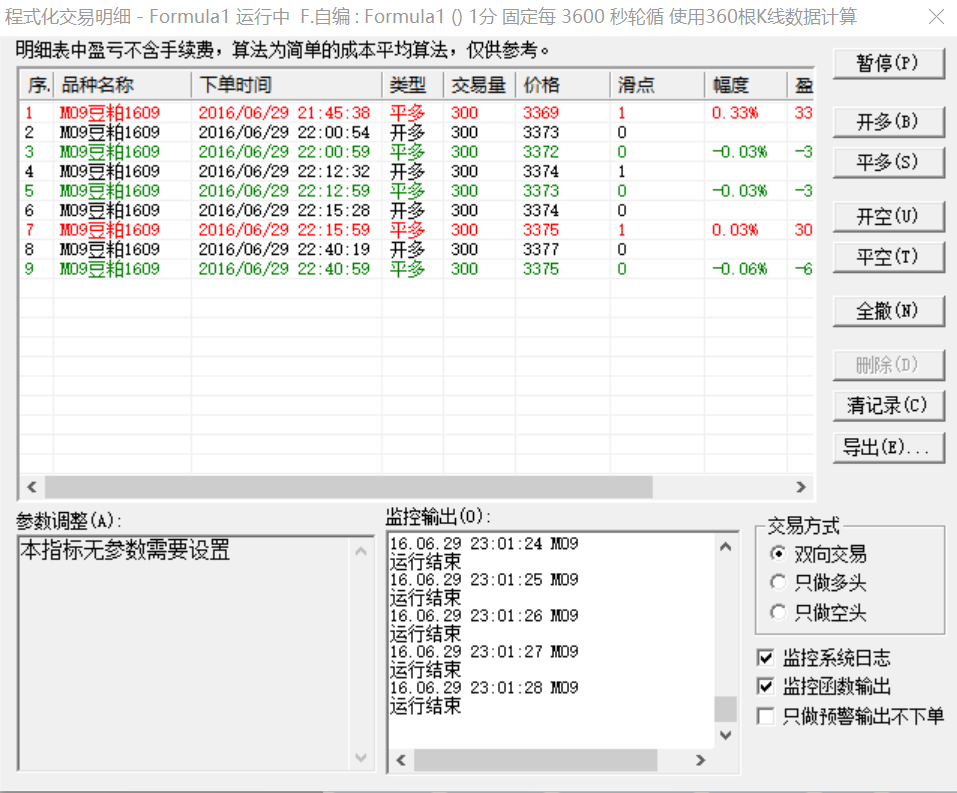957x793 pixels.
Task: Click the 平多(S) close long button
Action: [x=888, y=162]
